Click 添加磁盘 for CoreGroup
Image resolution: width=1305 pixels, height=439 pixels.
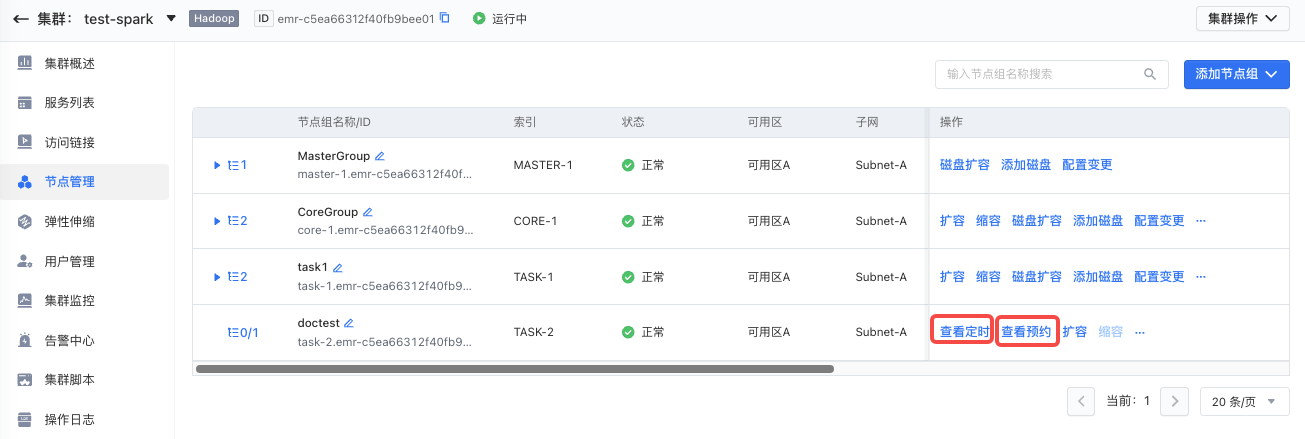tap(1098, 221)
